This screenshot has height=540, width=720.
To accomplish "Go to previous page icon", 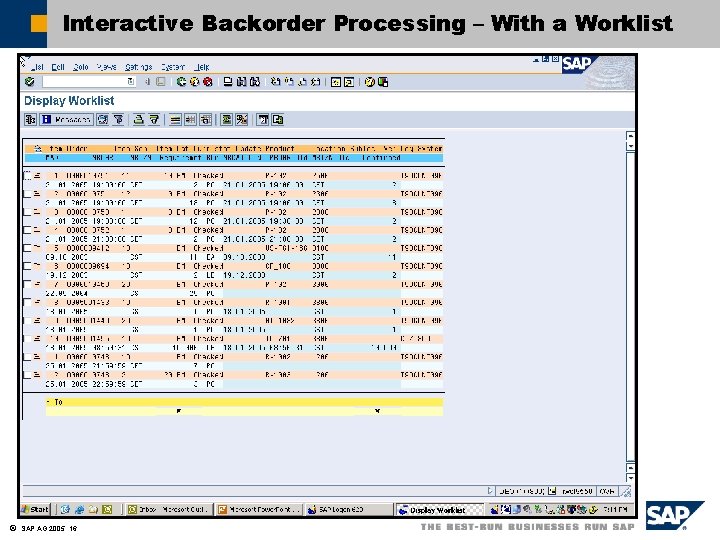I will (x=289, y=82).
